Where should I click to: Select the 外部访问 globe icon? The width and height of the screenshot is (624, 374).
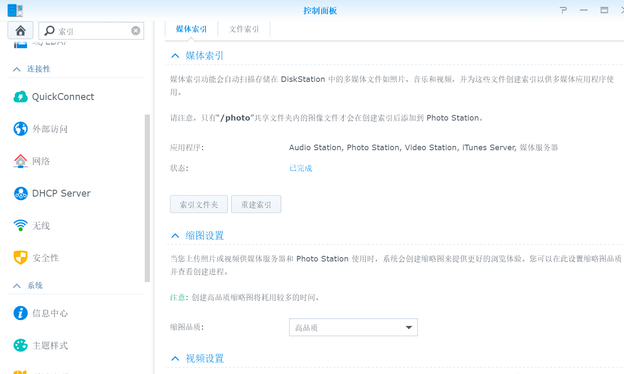(20, 129)
